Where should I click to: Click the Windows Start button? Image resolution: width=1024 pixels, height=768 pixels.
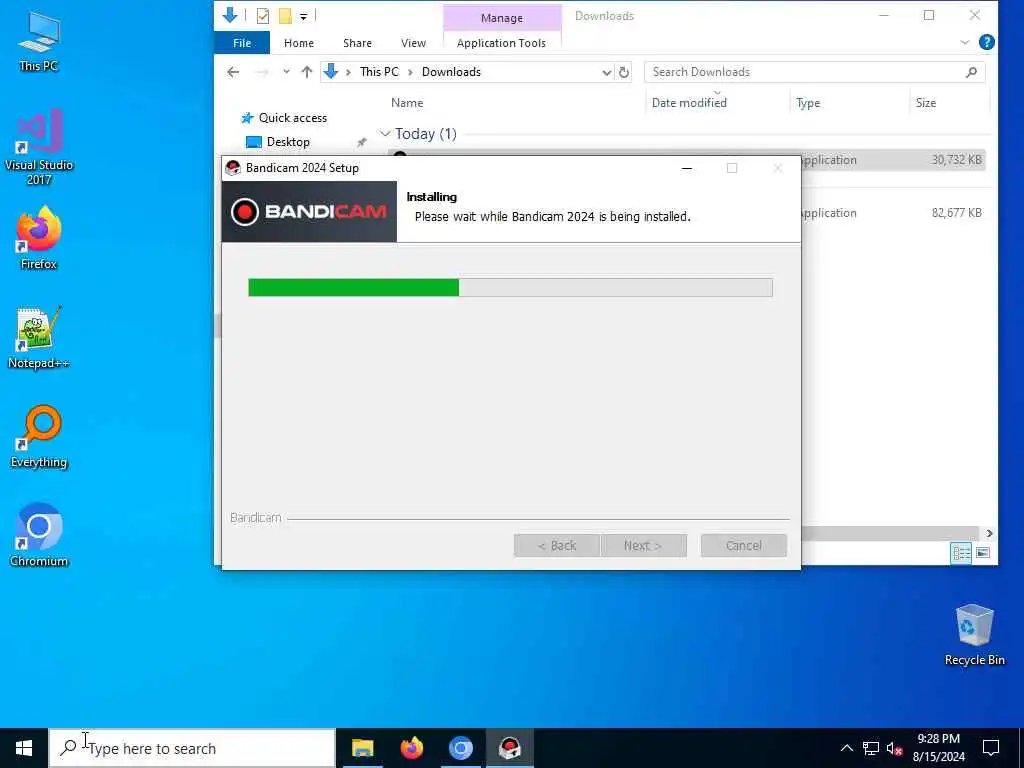[x=24, y=748]
